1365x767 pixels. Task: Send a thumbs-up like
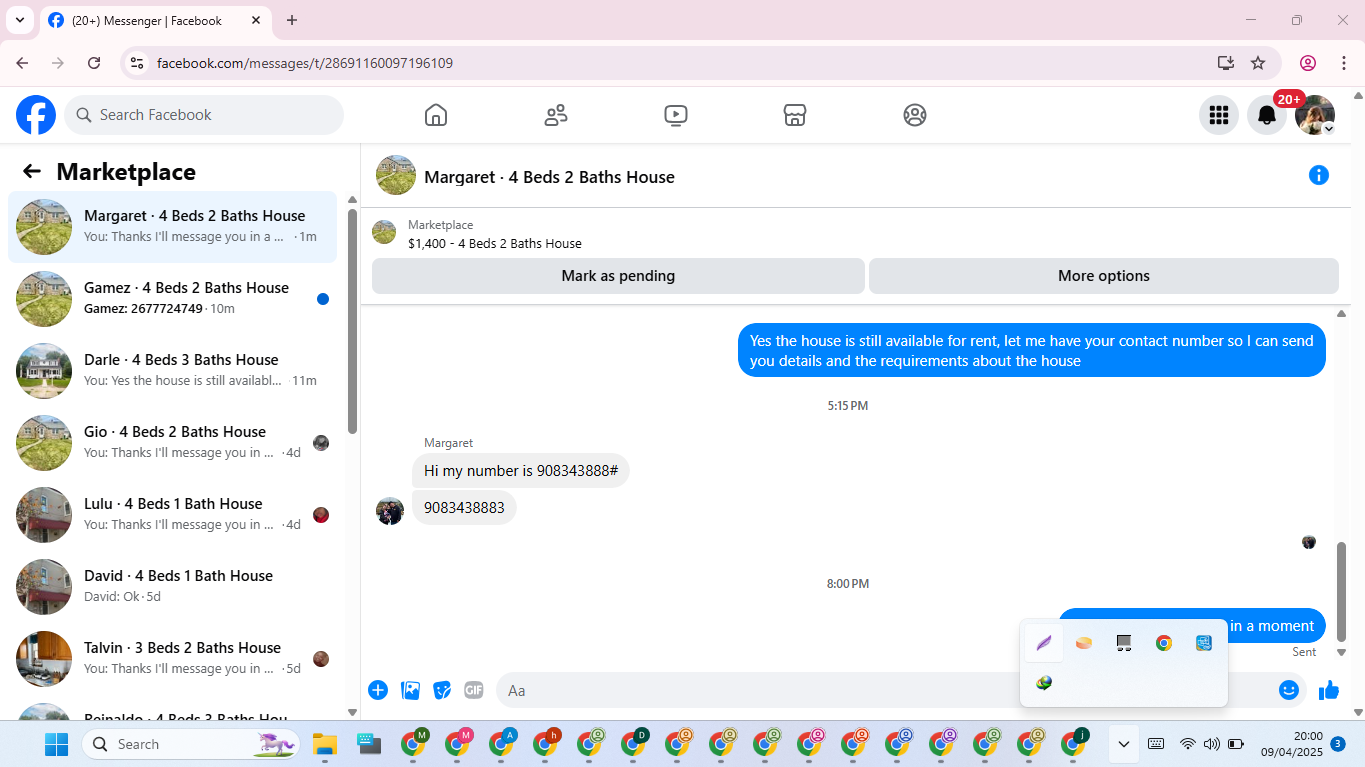point(1329,690)
